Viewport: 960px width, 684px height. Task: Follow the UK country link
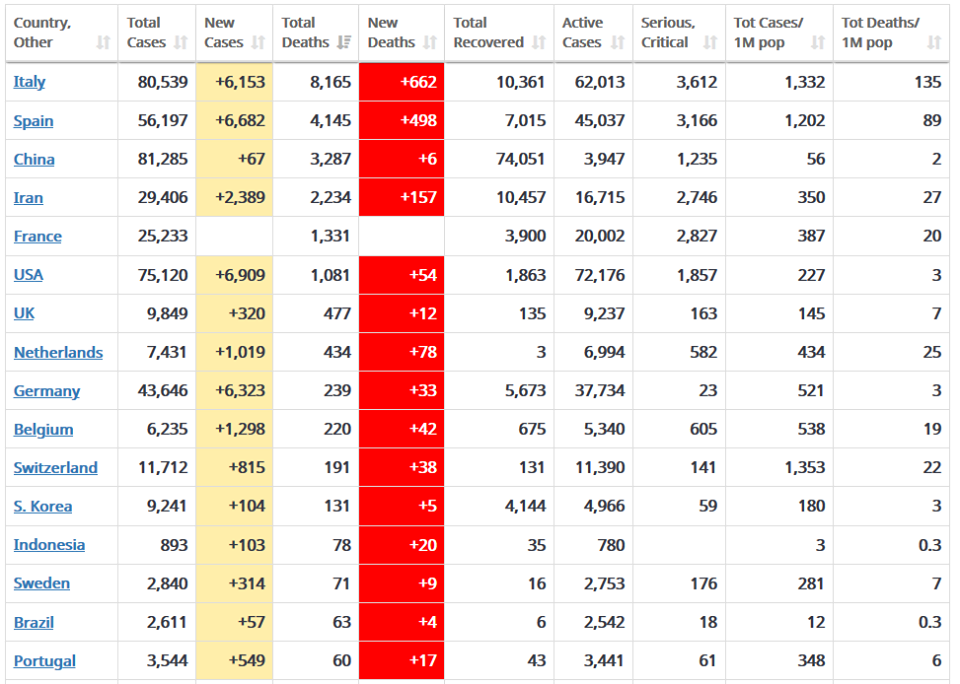[x=24, y=314]
